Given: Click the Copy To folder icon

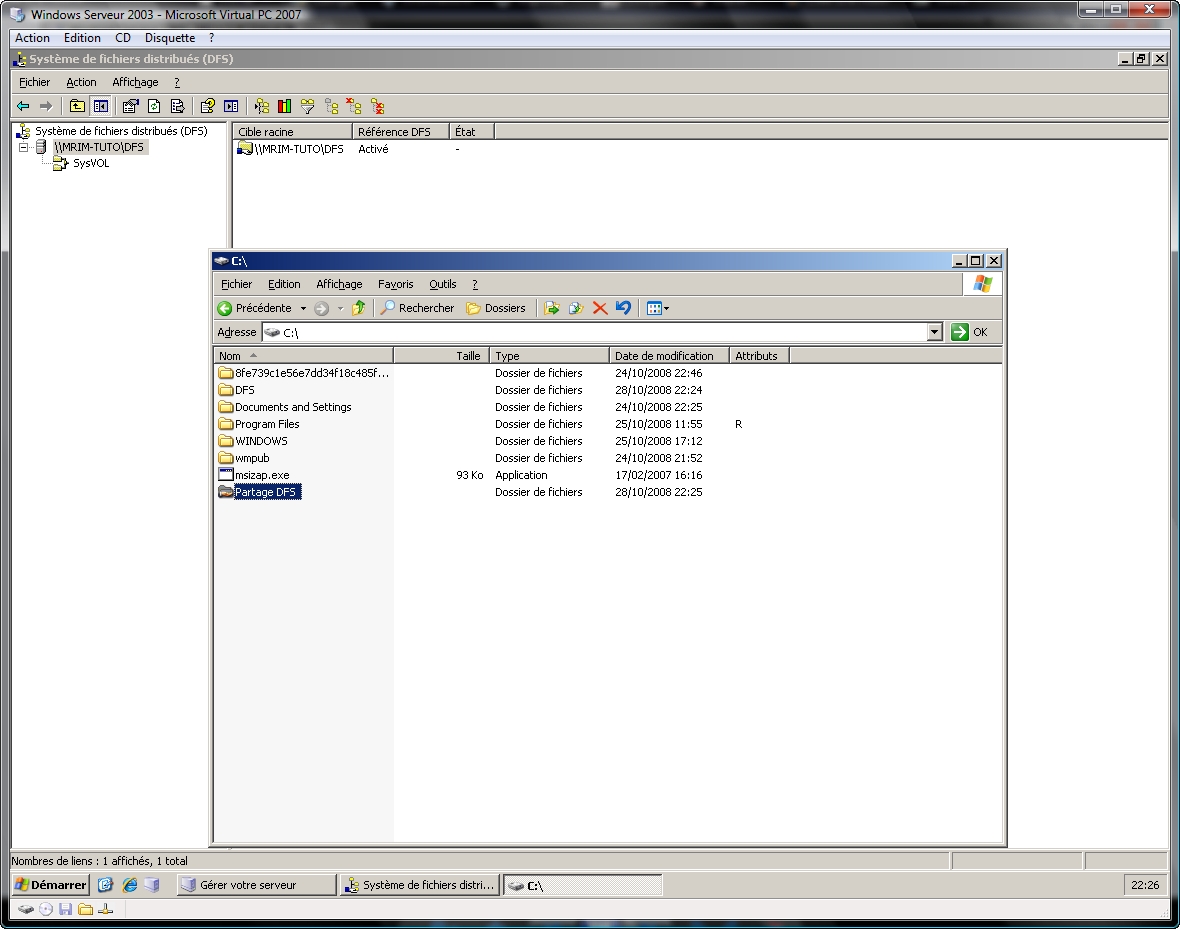Looking at the screenshot, I should [576, 308].
